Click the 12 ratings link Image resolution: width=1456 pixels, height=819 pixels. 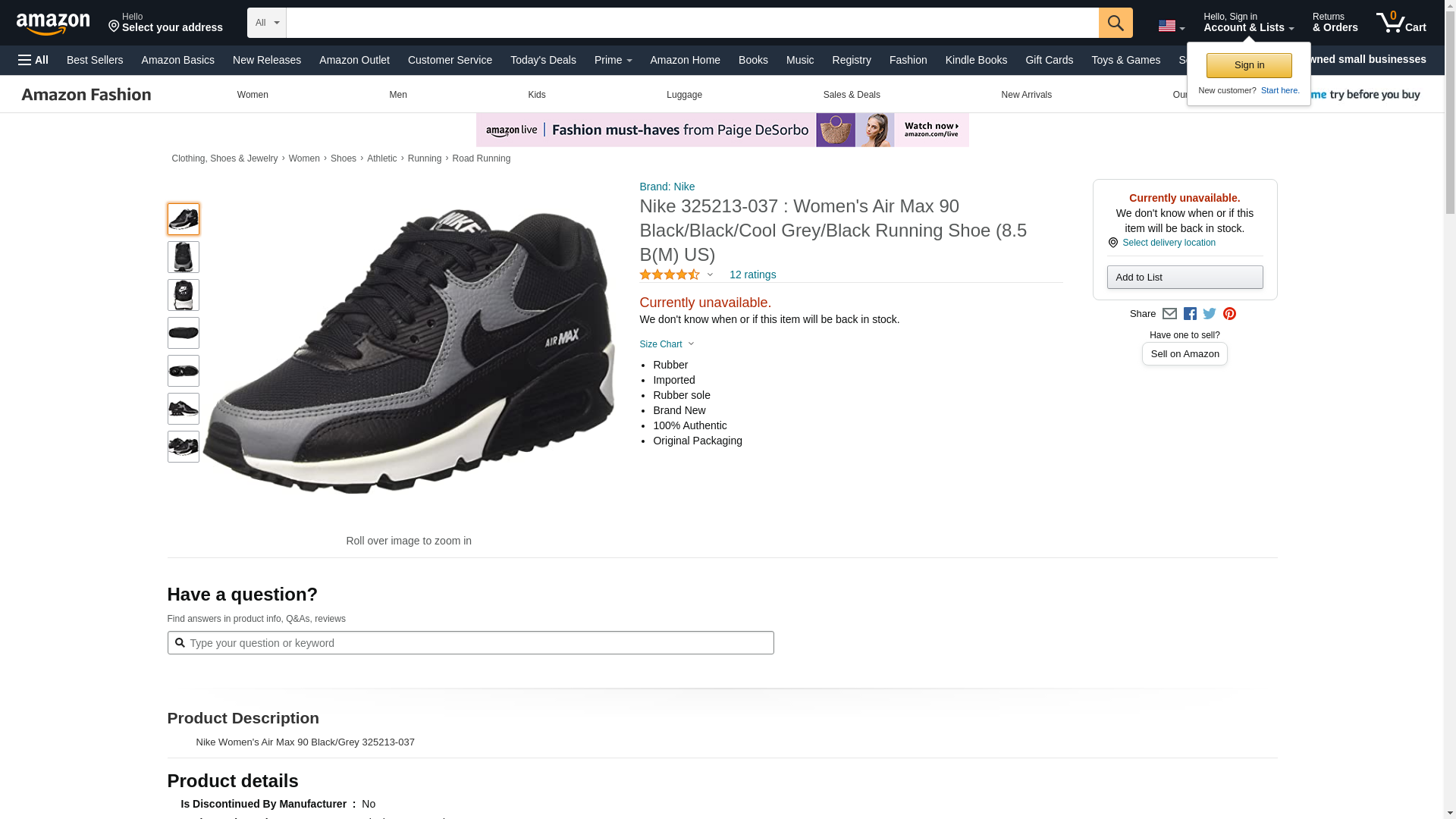click(x=752, y=275)
